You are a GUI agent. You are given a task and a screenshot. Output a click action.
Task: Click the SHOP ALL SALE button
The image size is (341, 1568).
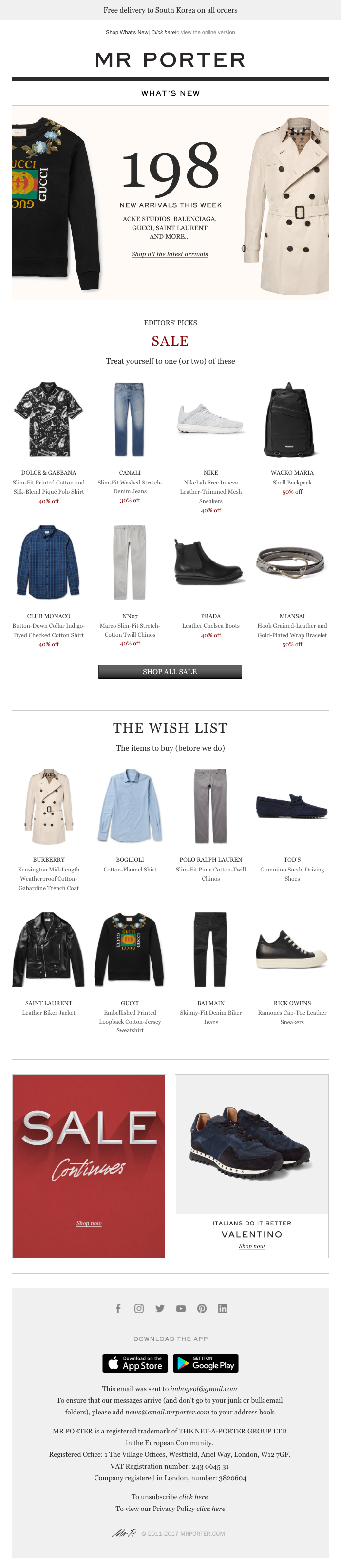[x=170, y=671]
